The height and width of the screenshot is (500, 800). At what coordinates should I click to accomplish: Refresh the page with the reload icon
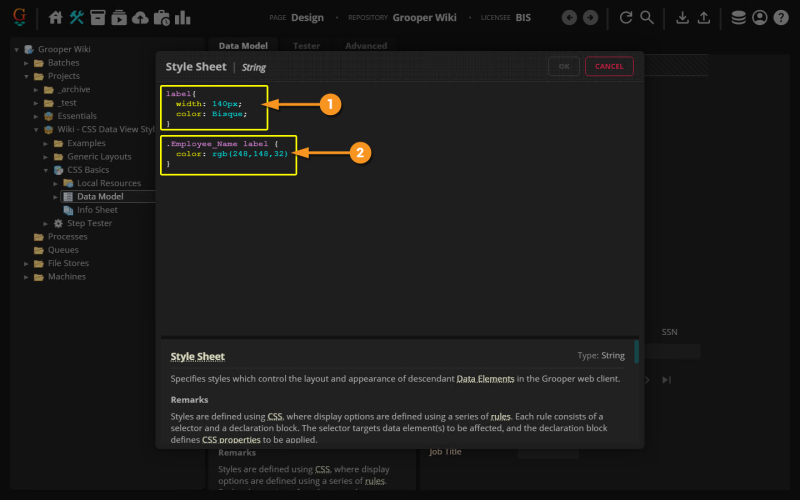[x=626, y=18]
